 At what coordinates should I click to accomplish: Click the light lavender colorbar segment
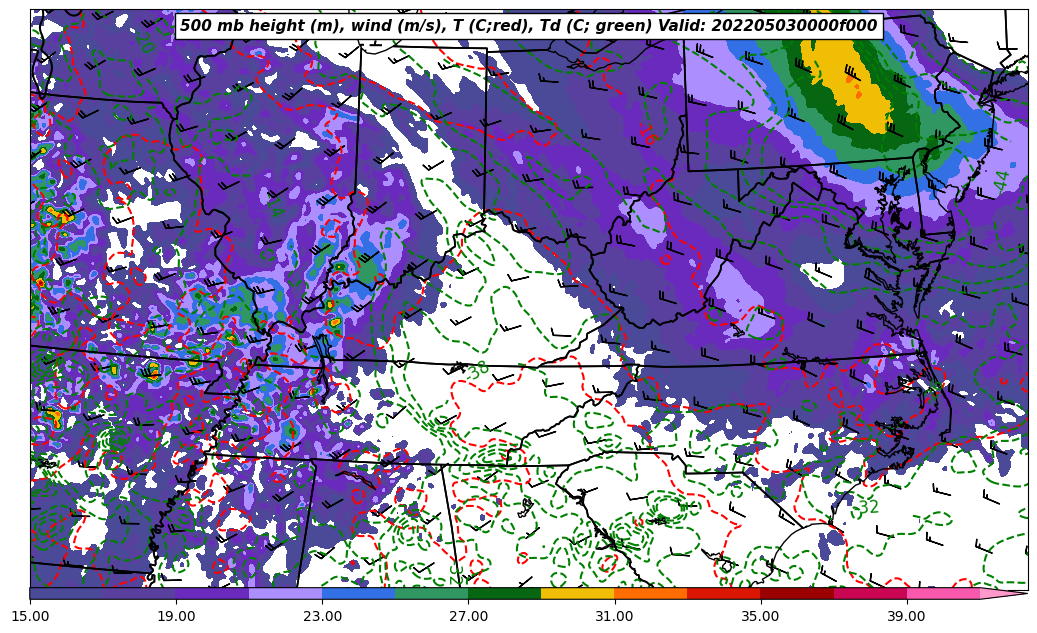(285, 593)
